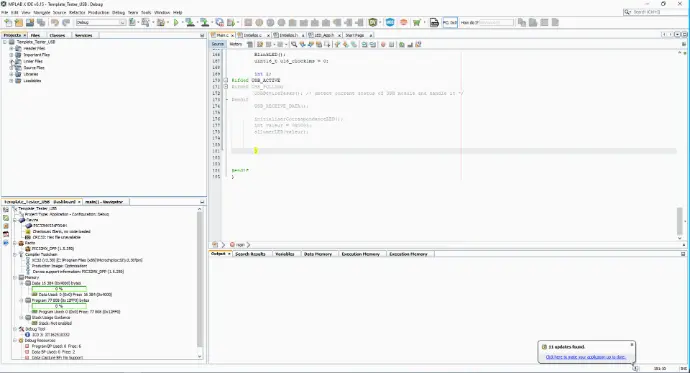Open the Production menu
Image resolution: width=690 pixels, height=373 pixels.
click(99, 12)
